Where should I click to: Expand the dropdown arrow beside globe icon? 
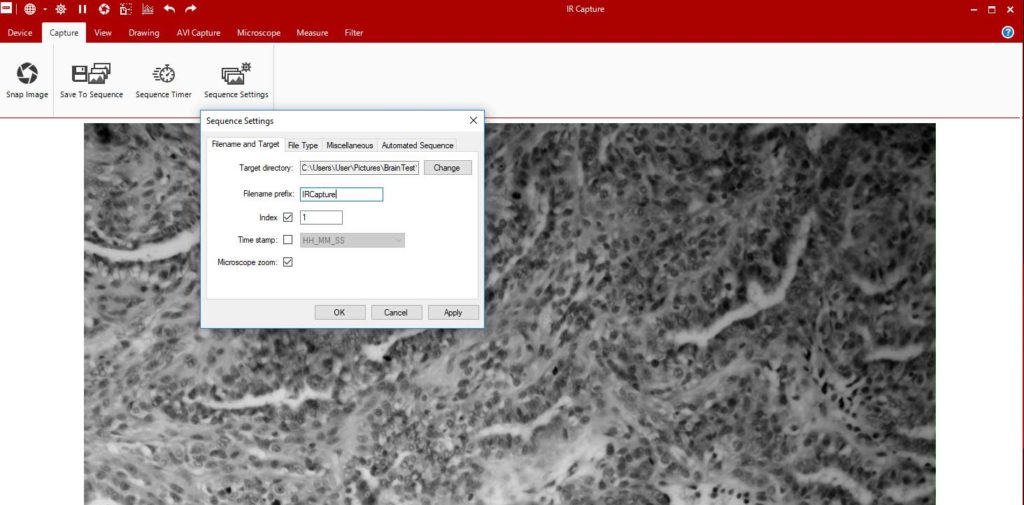45,9
